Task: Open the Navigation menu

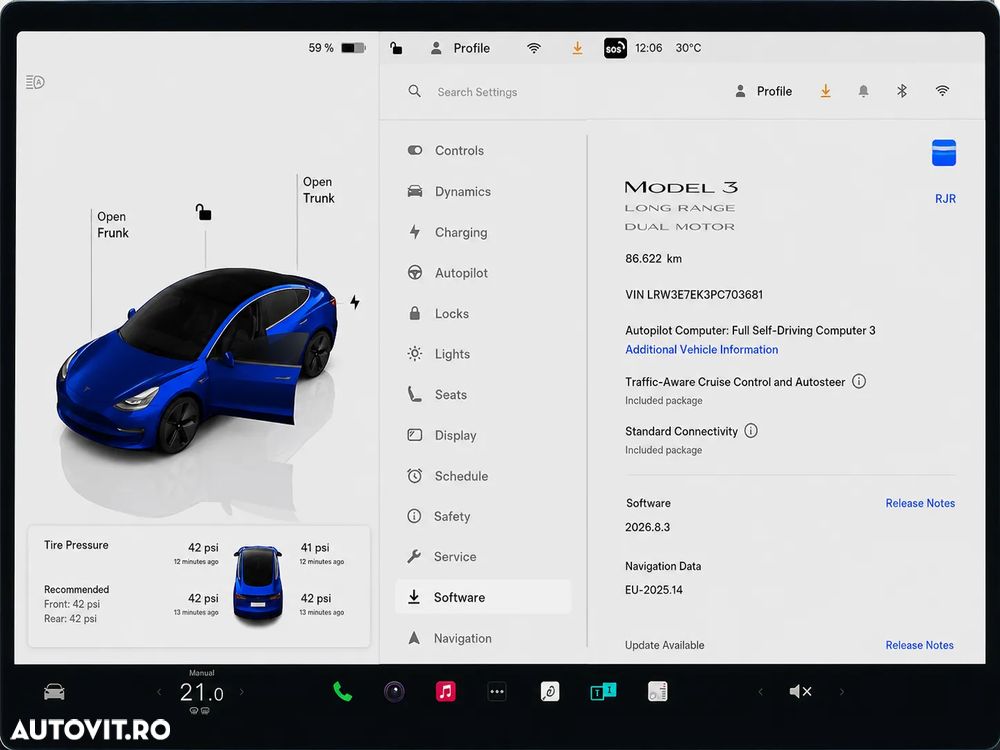Action: tap(483, 638)
